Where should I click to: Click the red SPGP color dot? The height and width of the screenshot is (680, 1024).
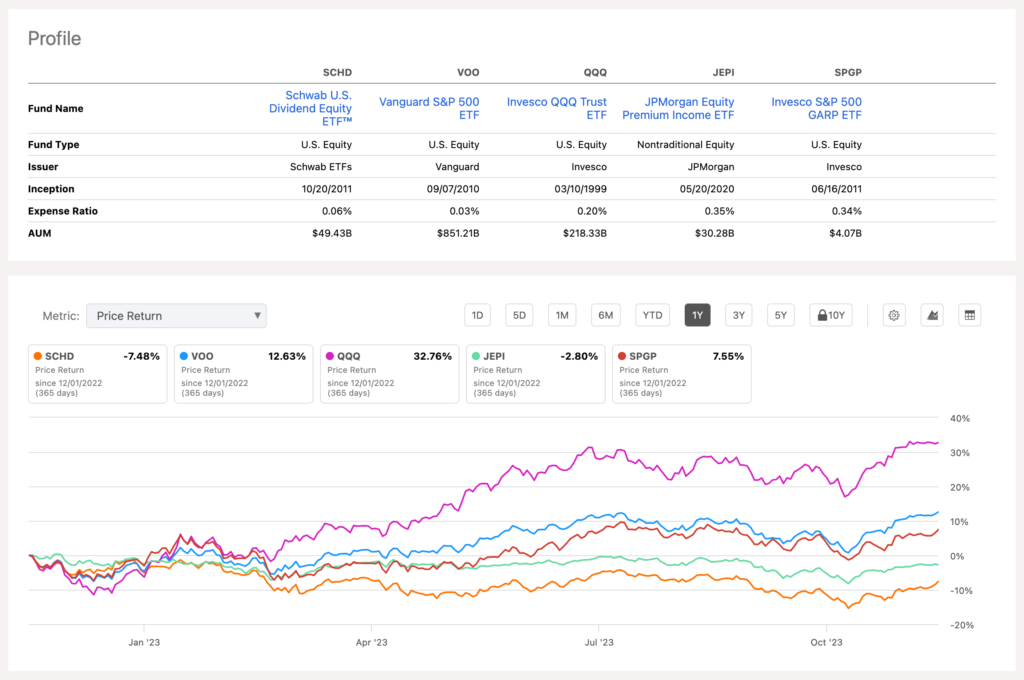(x=622, y=356)
